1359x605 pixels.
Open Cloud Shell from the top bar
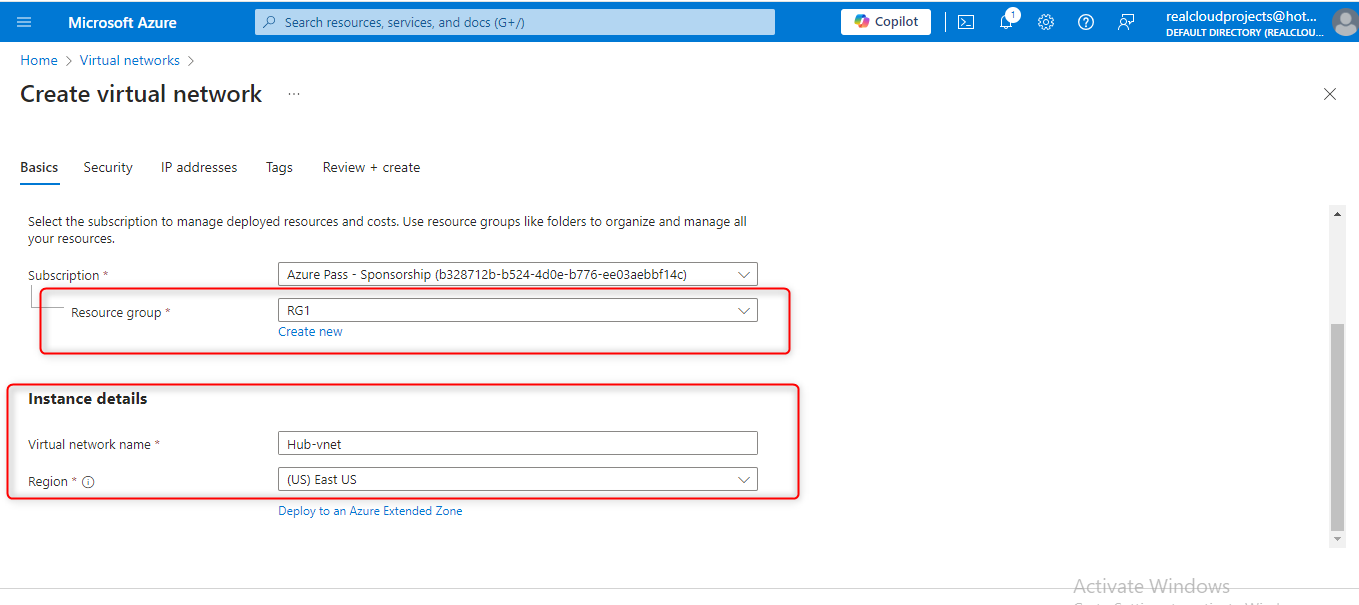(966, 22)
